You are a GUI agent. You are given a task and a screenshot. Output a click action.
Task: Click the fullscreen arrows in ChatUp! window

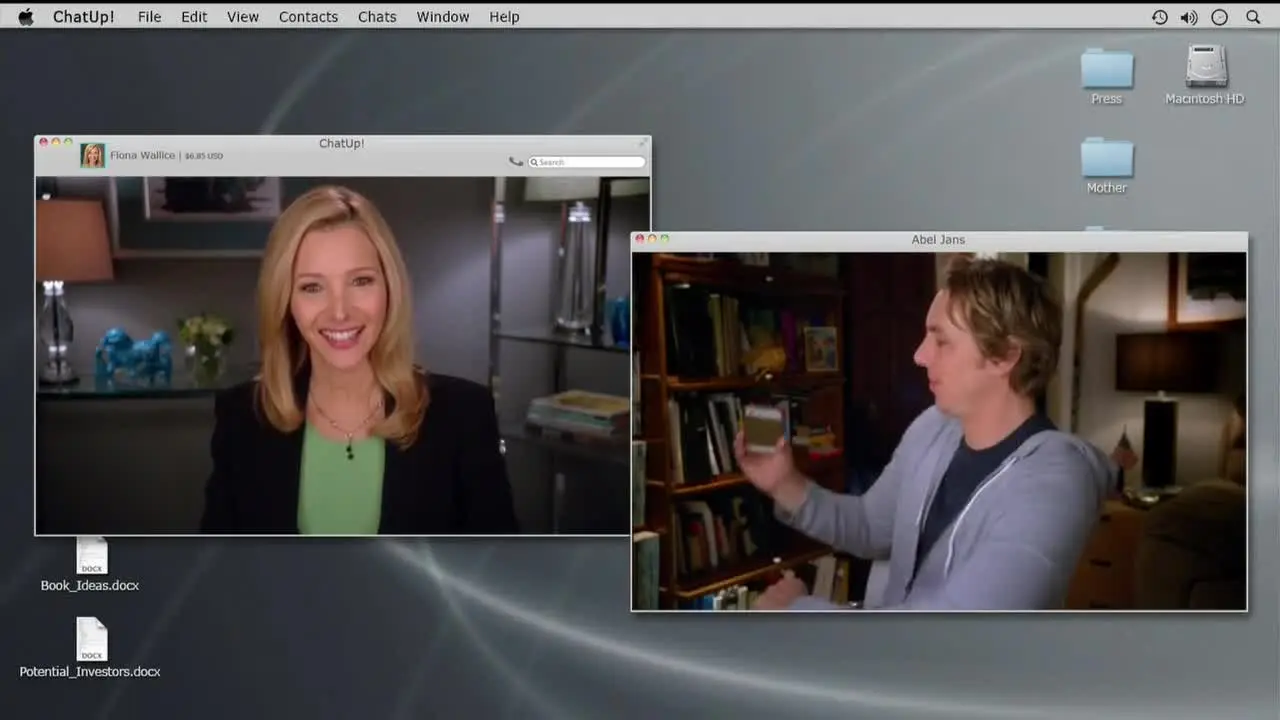643,141
